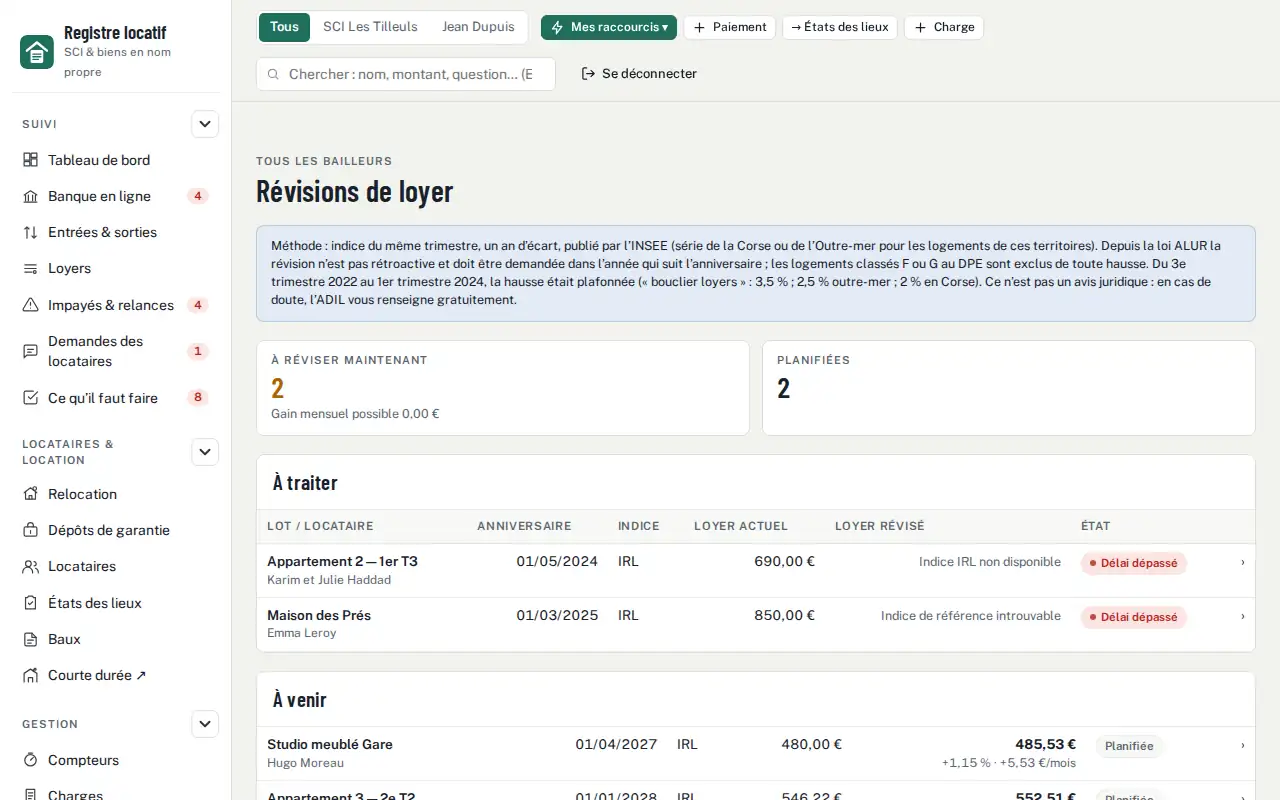Click the Baux document icon
The image size is (1280, 800).
click(x=30, y=639)
